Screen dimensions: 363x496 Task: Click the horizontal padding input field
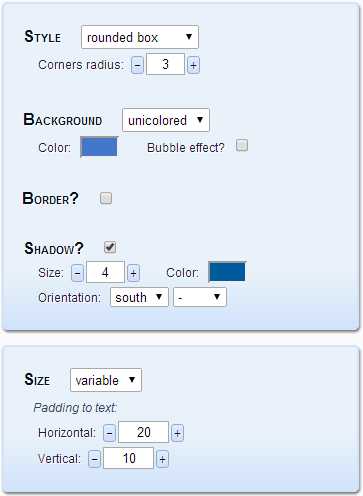[x=143, y=432]
